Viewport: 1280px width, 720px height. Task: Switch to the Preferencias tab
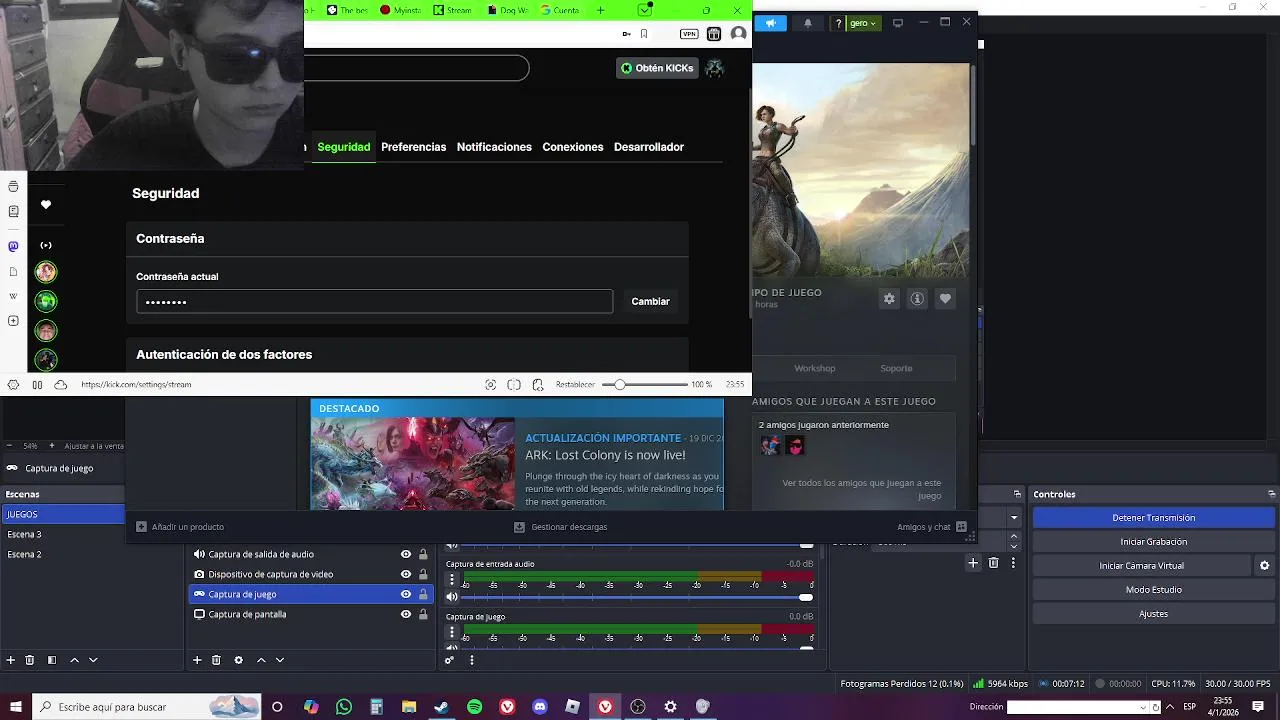pos(414,147)
